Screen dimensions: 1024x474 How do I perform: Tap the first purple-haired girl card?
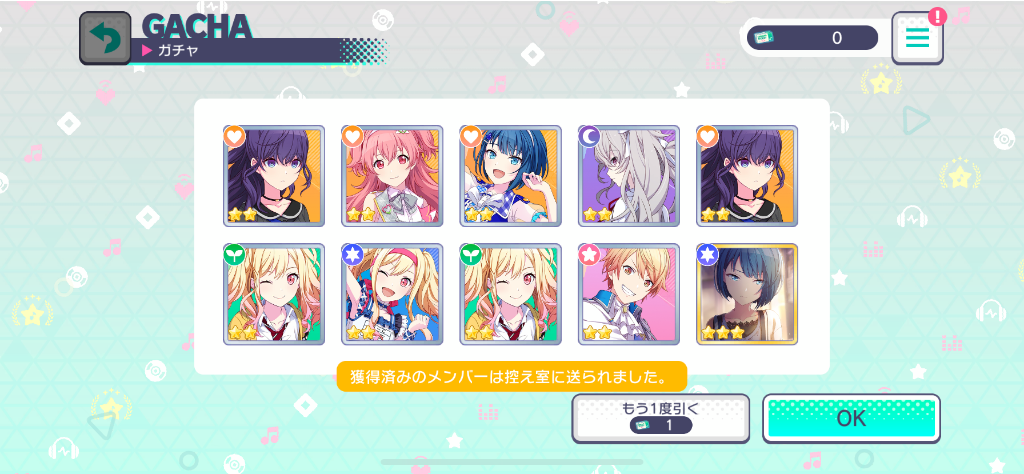(274, 176)
